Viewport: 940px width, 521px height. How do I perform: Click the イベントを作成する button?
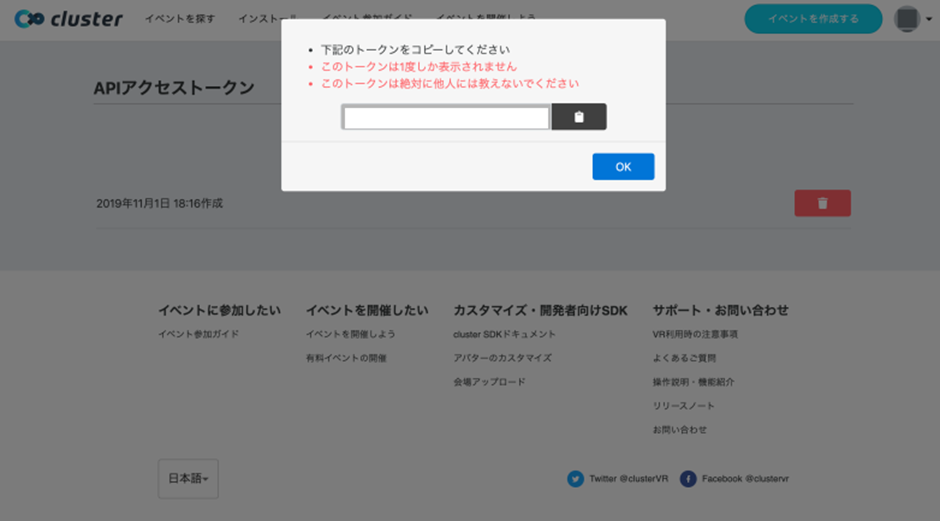(813, 19)
